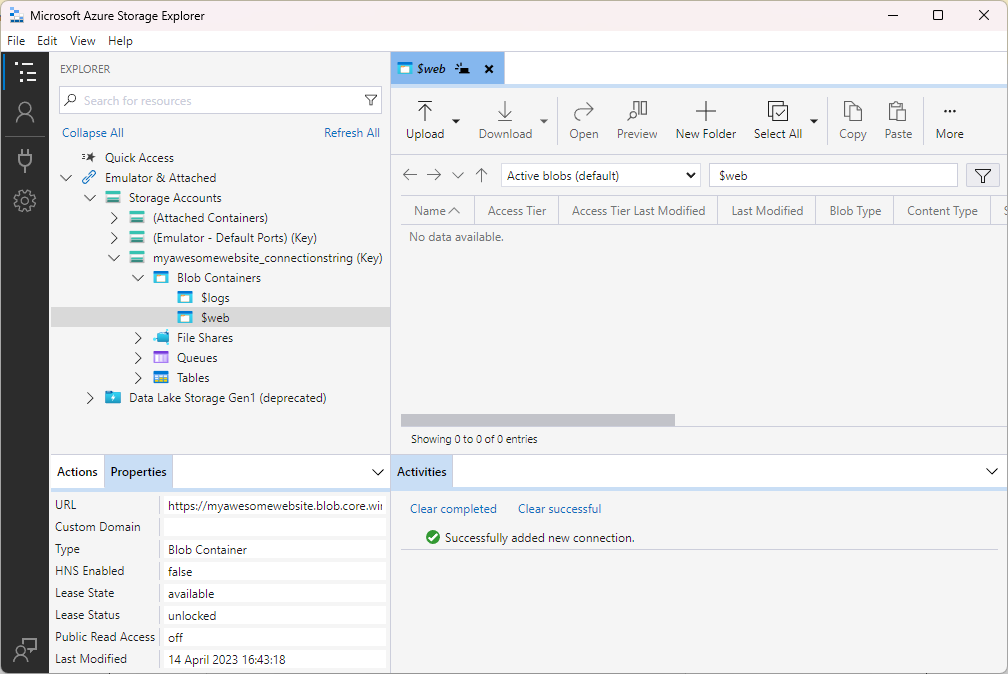The width and height of the screenshot is (1008, 674).
Task: Open the Connect dialog plug icon
Action: (x=25, y=160)
